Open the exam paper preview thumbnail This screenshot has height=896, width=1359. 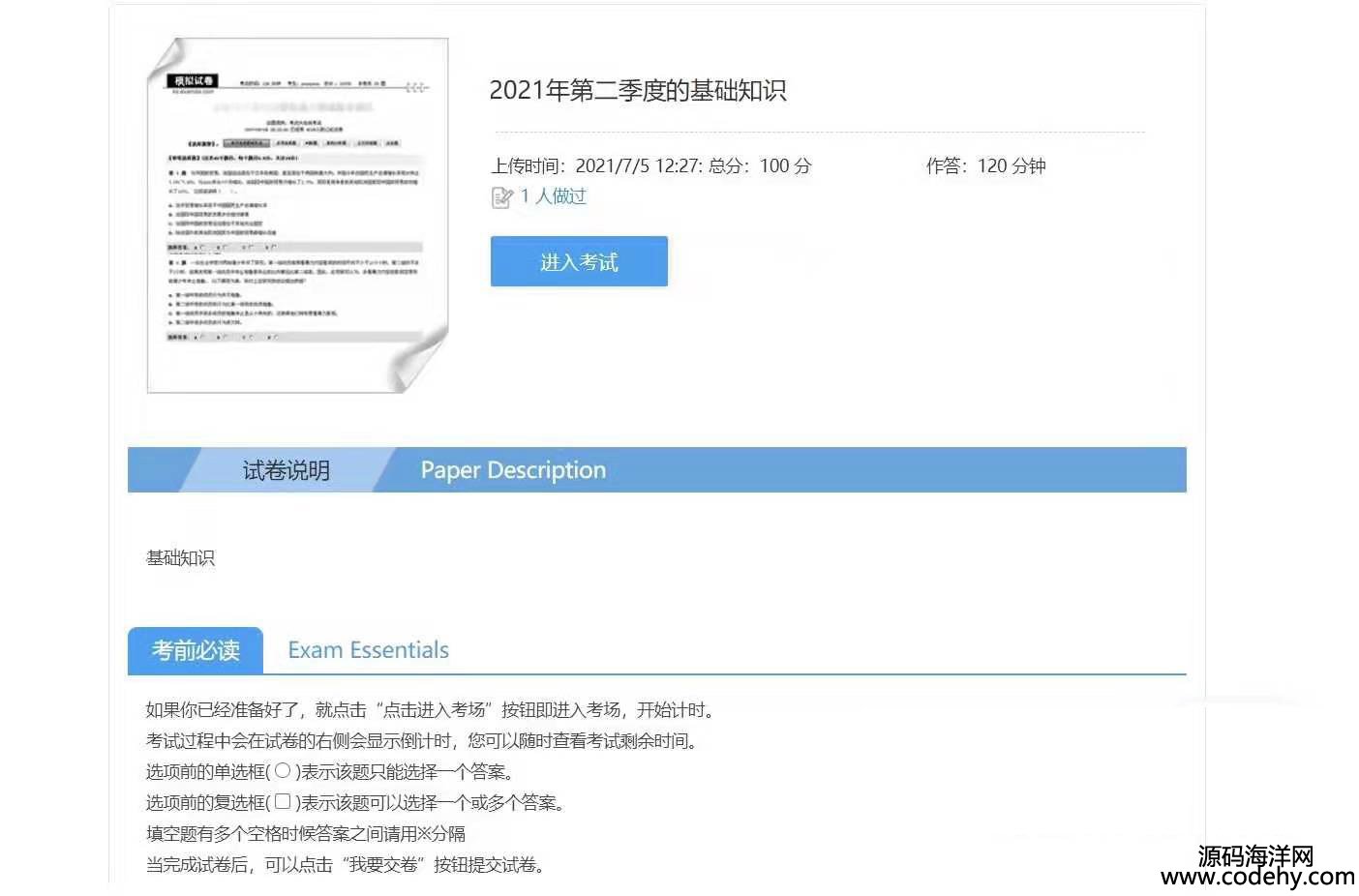coord(296,215)
